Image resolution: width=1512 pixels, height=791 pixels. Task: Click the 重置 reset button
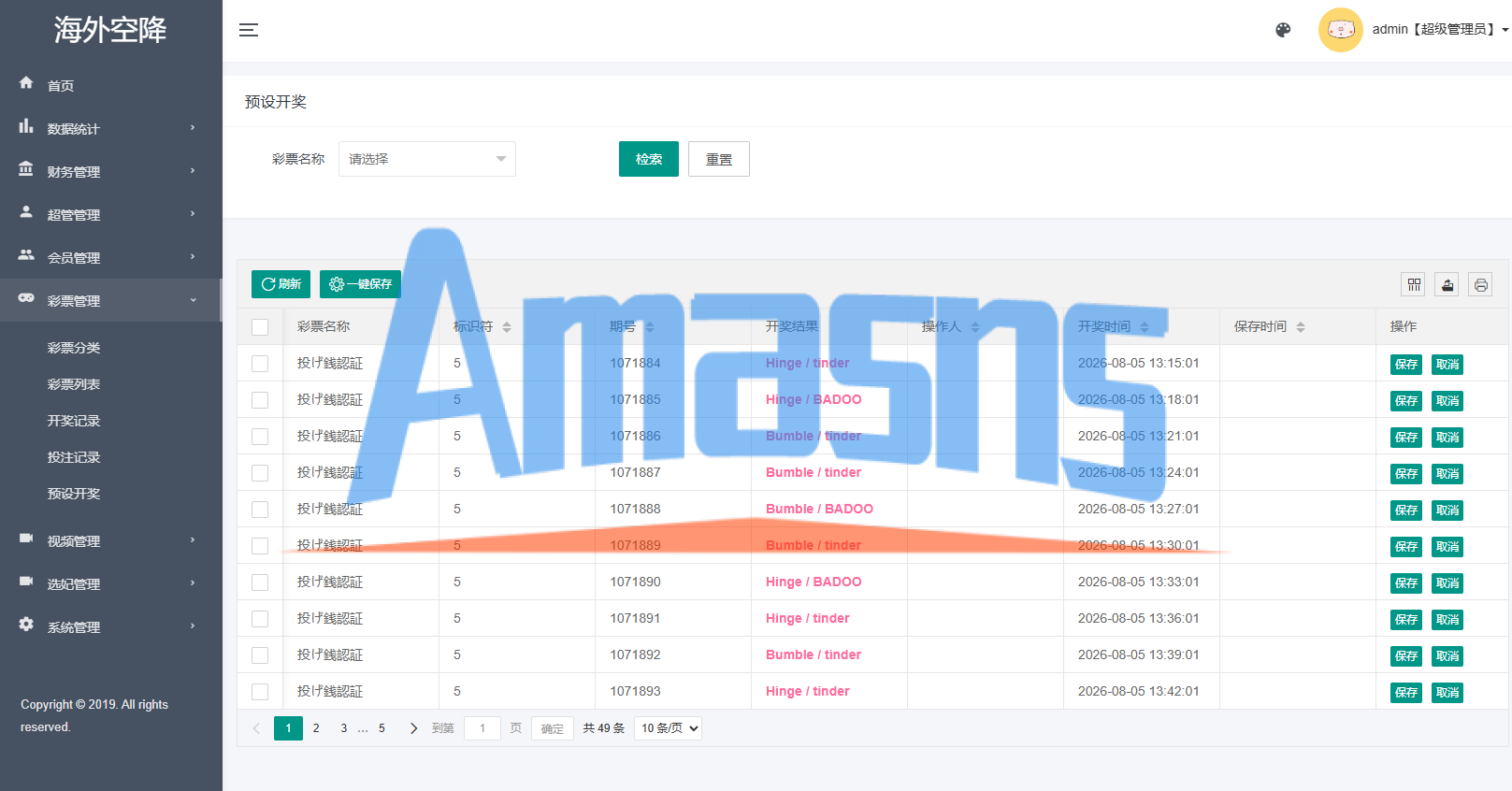(719, 159)
